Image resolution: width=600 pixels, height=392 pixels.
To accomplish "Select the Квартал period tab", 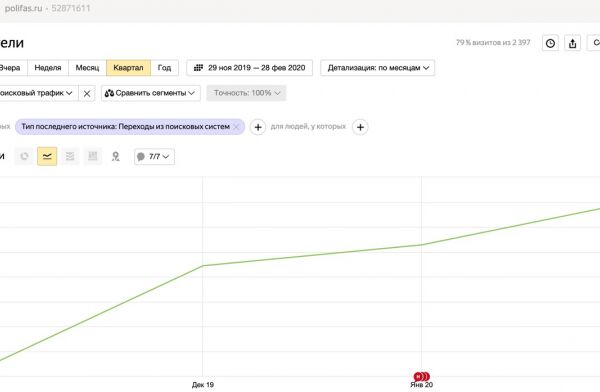I will 128,68.
